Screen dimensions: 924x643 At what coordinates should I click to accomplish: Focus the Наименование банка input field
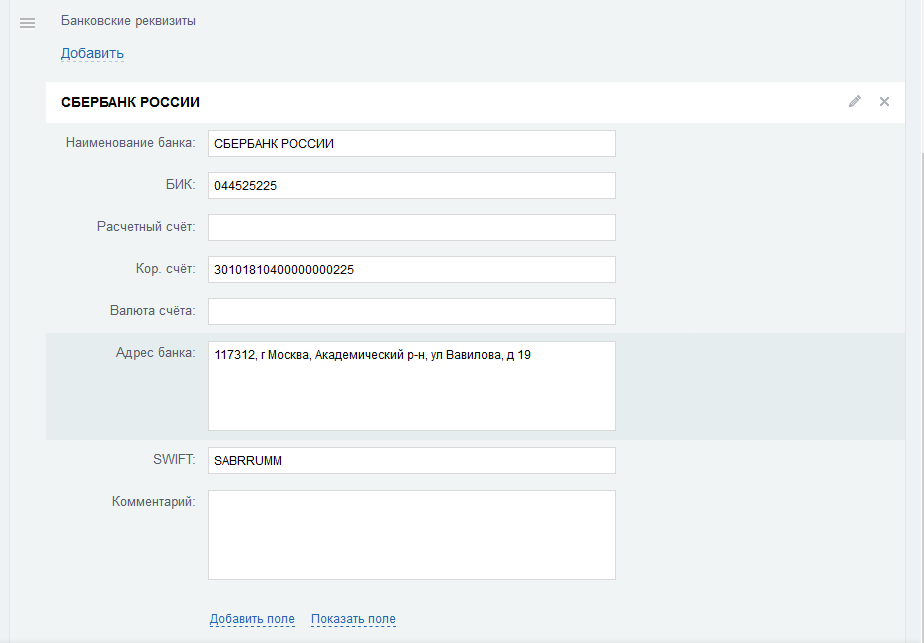pos(411,144)
